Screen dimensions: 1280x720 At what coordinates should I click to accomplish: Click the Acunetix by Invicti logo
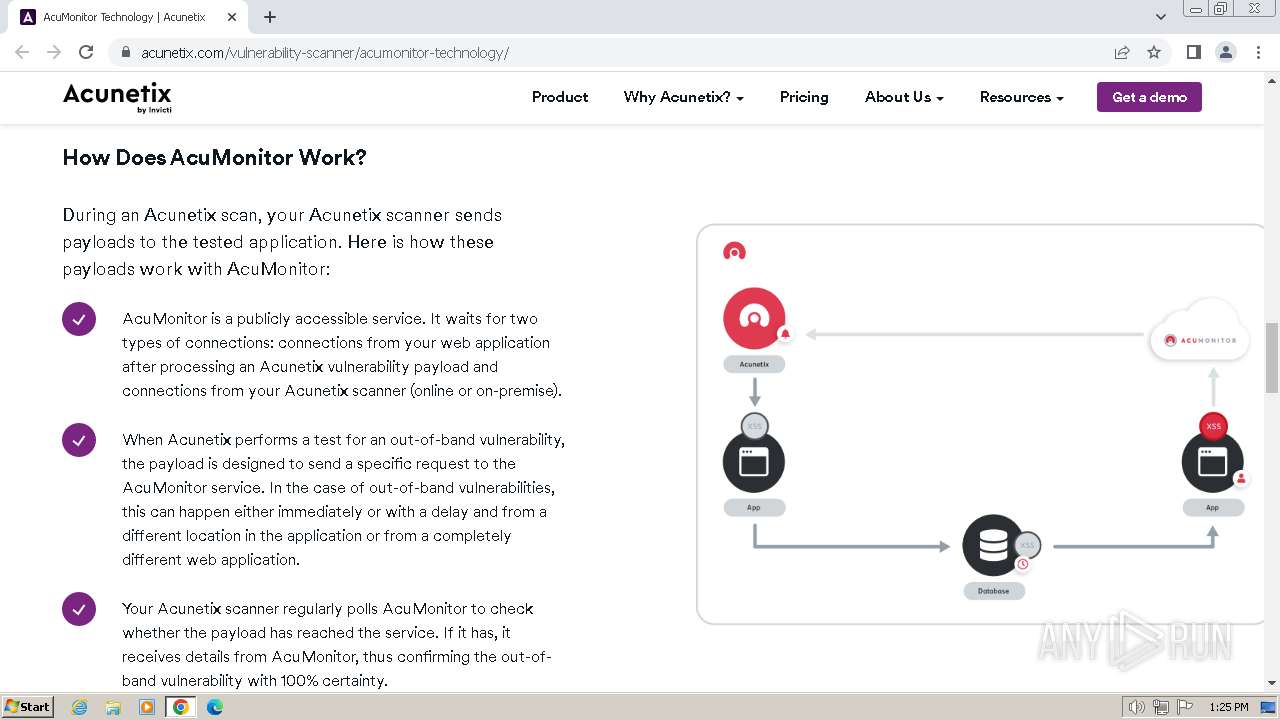(x=117, y=97)
